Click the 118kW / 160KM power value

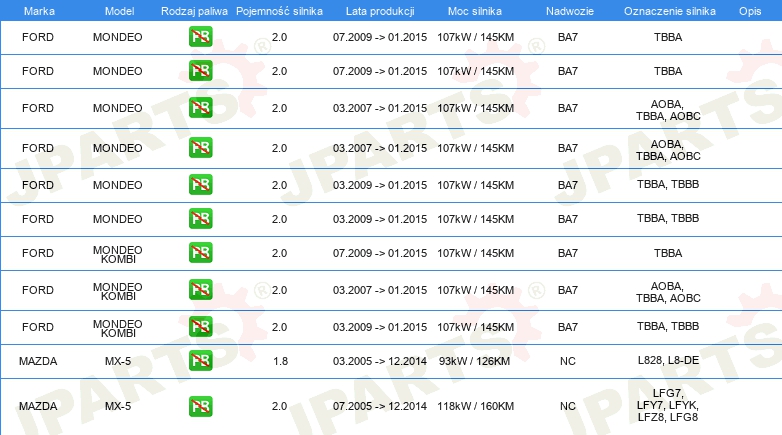point(475,406)
